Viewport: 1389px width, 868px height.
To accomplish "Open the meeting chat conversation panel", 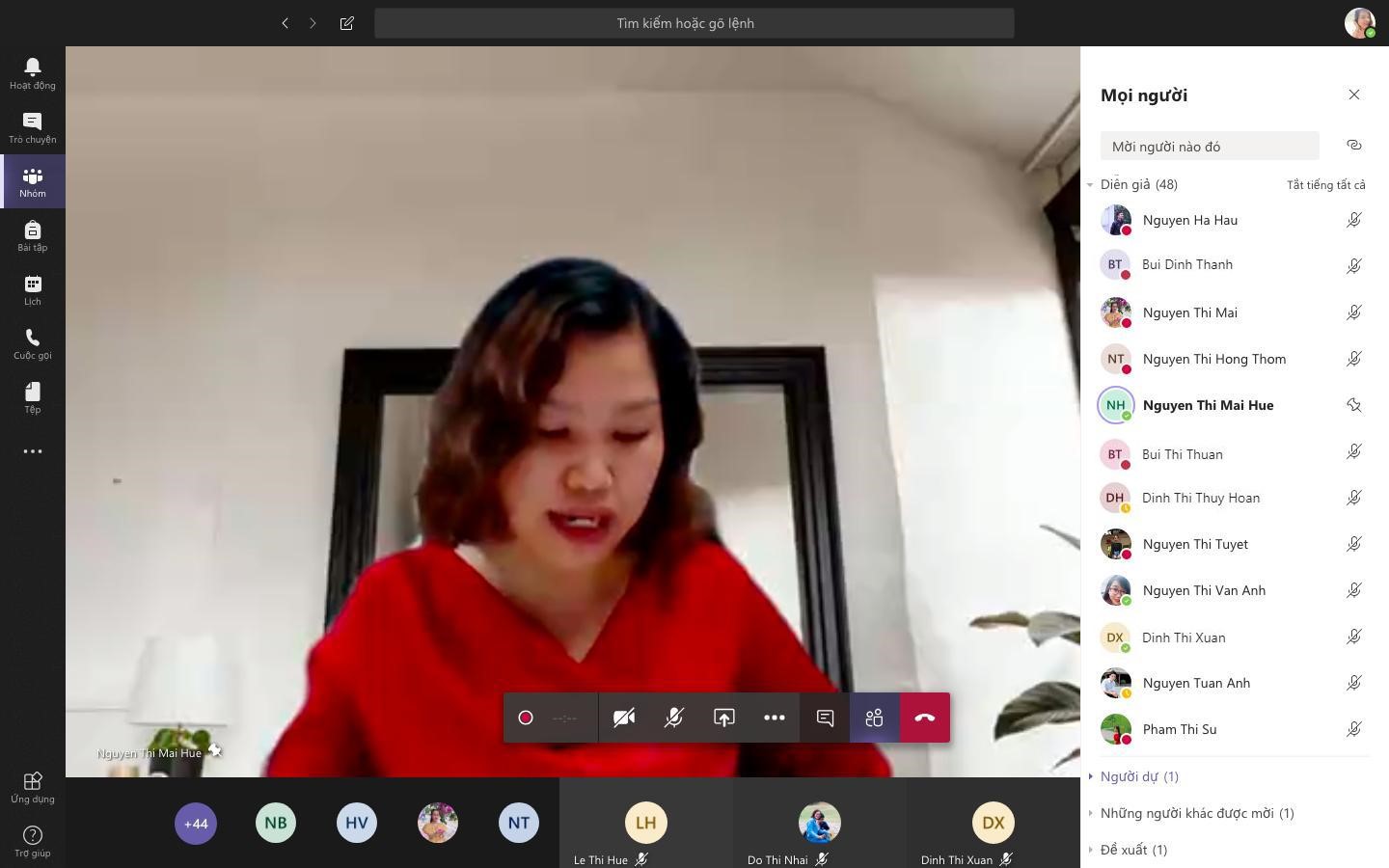I will point(825,718).
